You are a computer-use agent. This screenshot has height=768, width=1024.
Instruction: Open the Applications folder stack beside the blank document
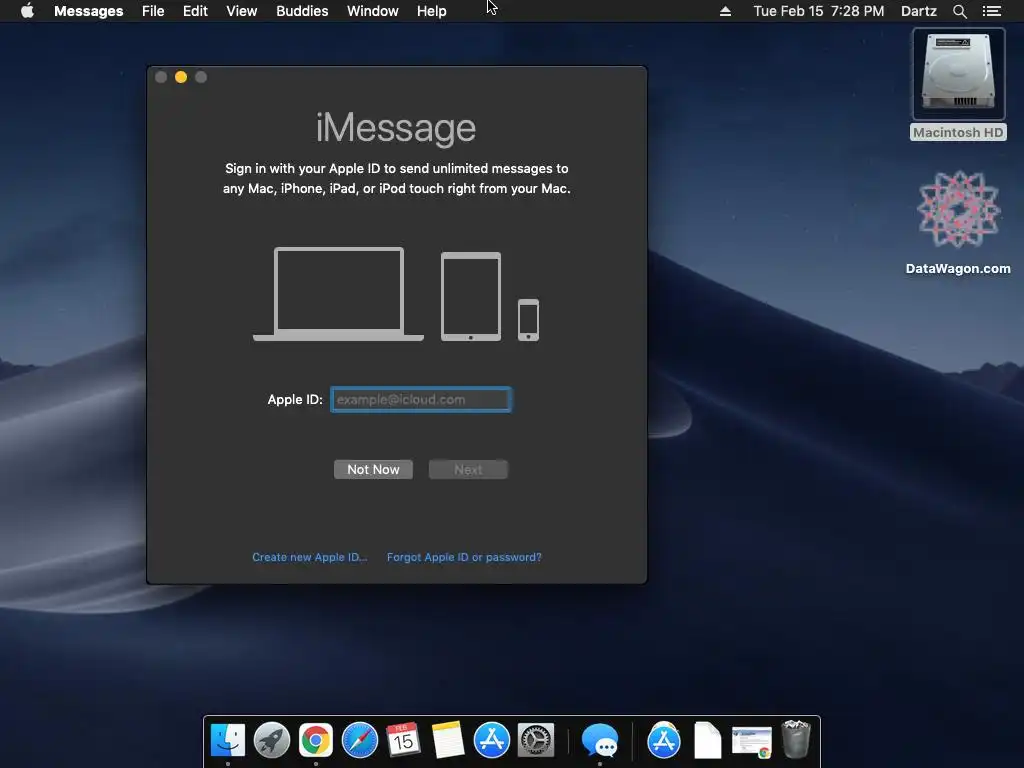coord(664,741)
